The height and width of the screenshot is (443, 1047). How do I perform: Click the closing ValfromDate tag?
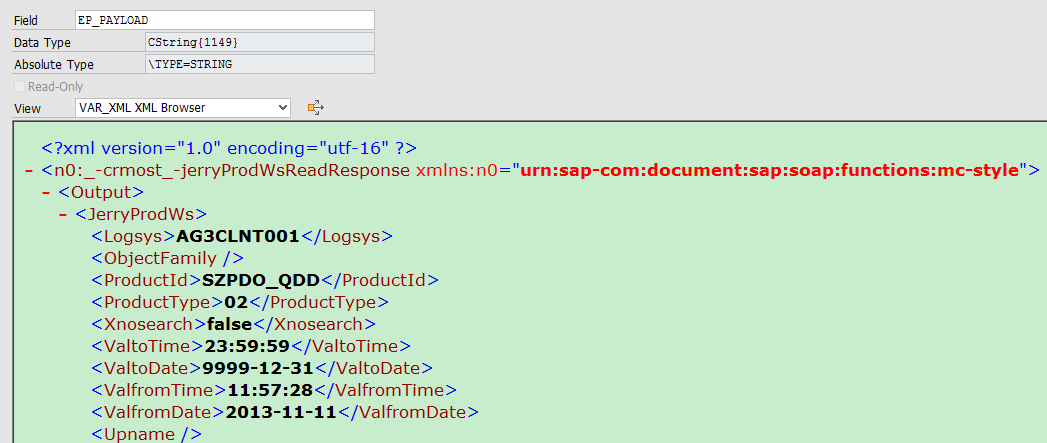407,413
